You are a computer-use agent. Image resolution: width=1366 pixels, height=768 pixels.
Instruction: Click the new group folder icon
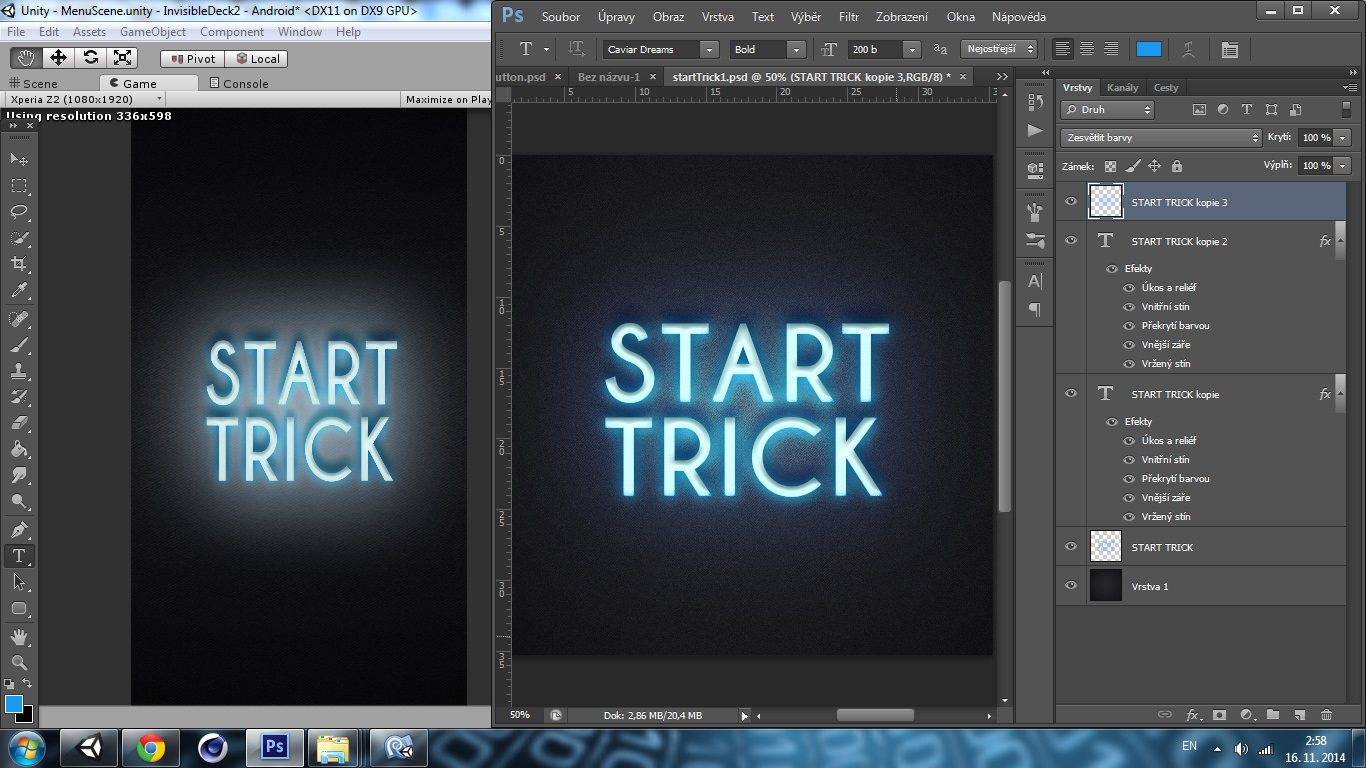pyautogui.click(x=1273, y=715)
